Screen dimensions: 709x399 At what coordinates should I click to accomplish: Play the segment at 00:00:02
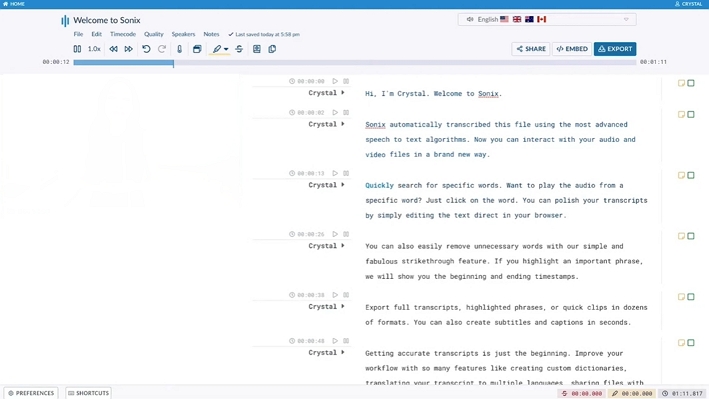335,112
